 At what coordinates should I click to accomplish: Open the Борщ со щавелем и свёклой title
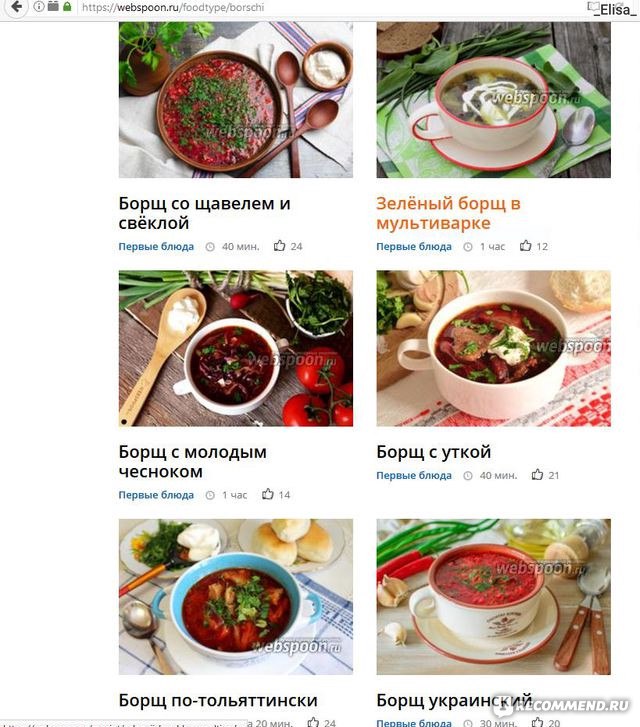tap(205, 213)
